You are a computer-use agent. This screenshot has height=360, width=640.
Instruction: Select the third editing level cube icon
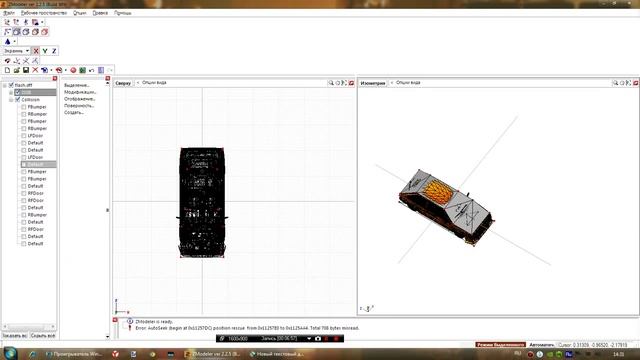coord(26,32)
